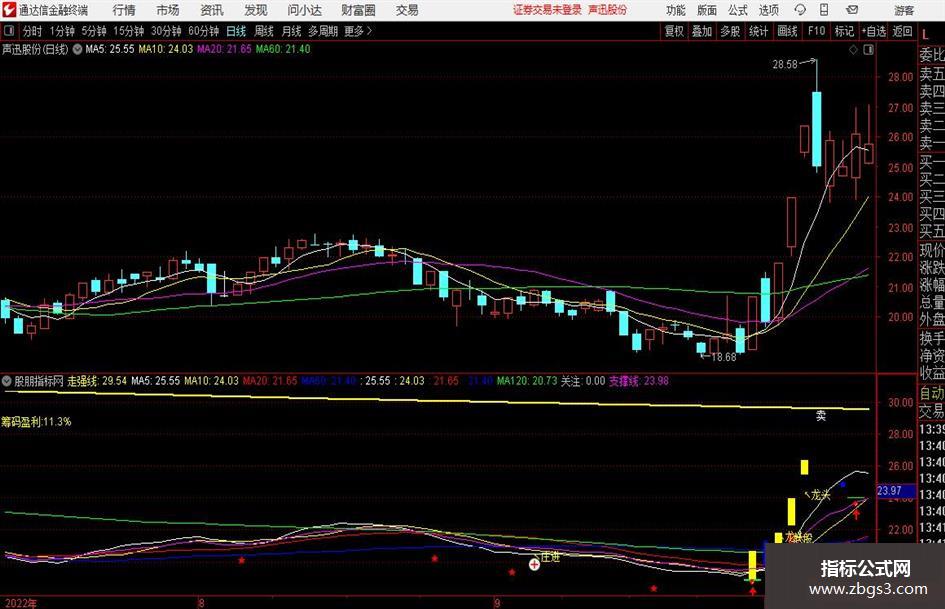Image resolution: width=945 pixels, height=609 pixels.
Task: Click the 声迅股份 stock name in the title bar
Action: (608, 10)
